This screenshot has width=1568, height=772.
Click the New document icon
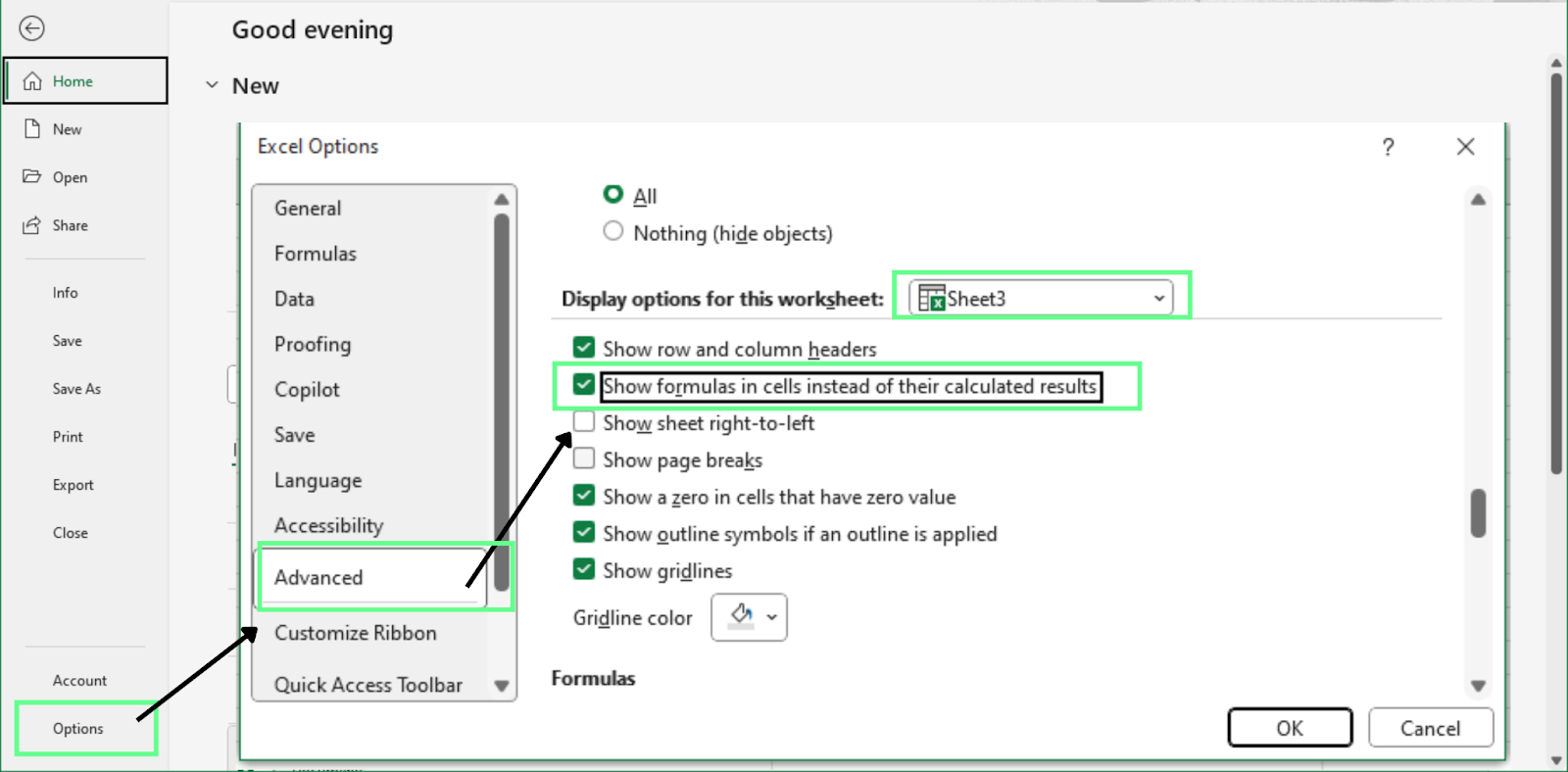[x=32, y=128]
